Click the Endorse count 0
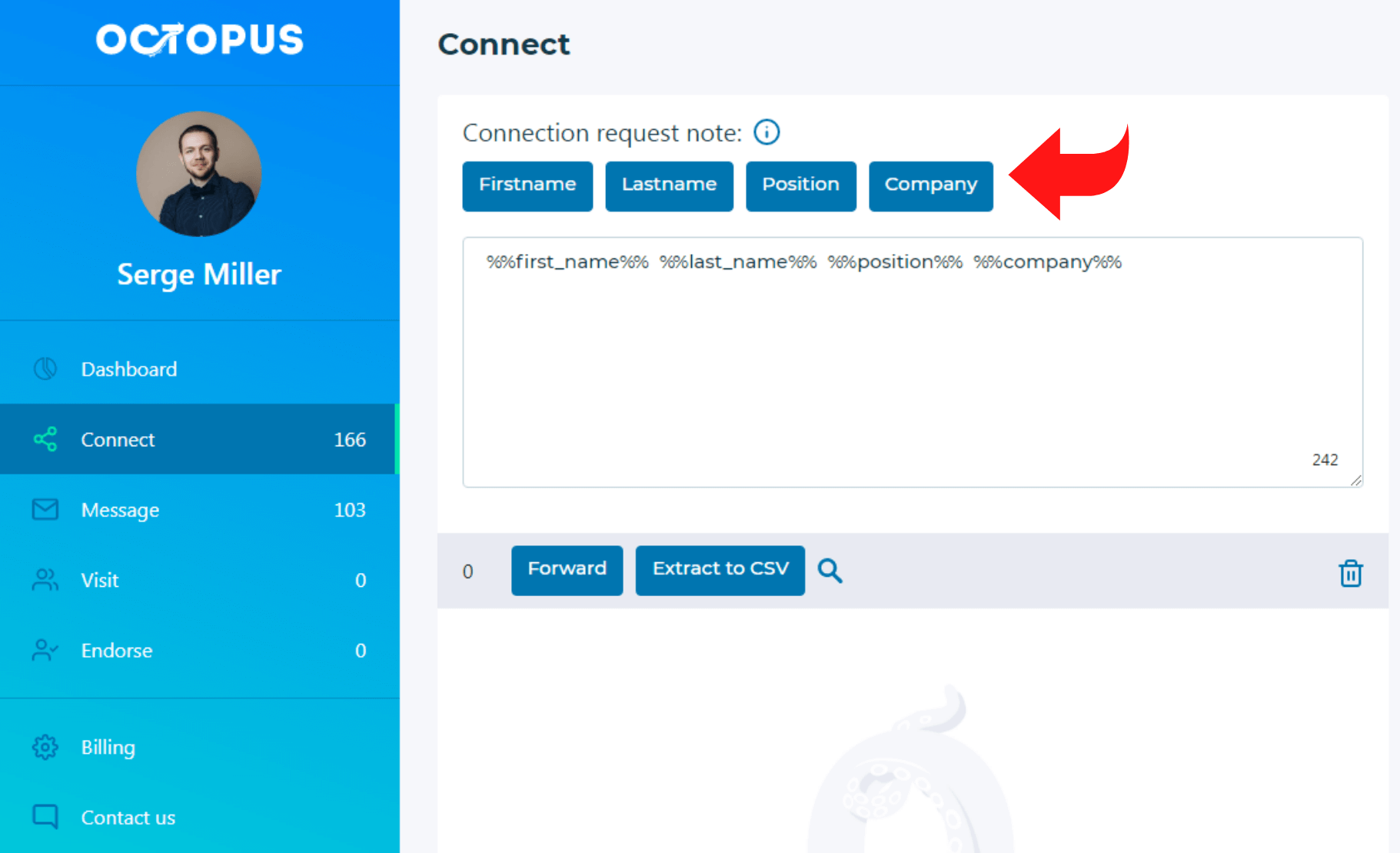Viewport: 1400px width, 853px height. point(361,650)
